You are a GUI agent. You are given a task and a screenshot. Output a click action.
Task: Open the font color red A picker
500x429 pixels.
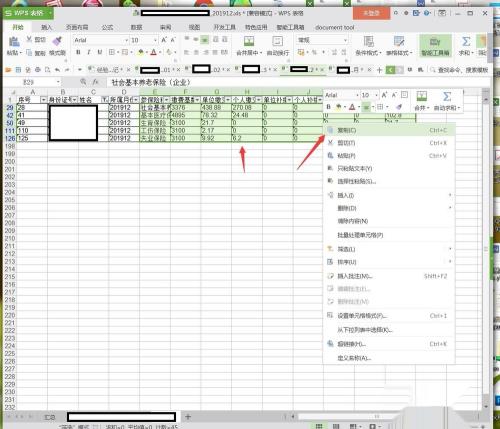point(153,52)
